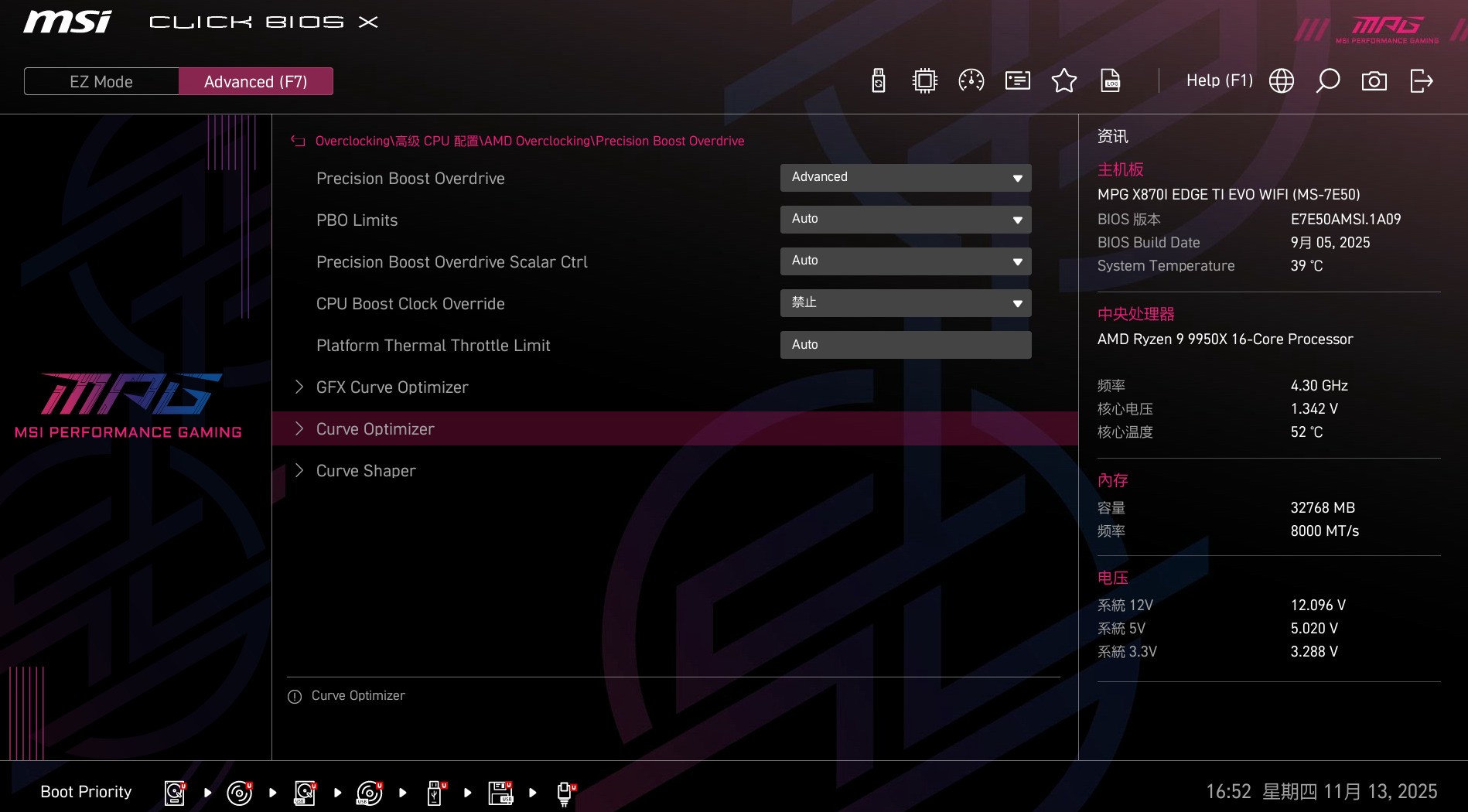This screenshot has height=812, width=1468.
Task: Open the M-Flash BIOS update icon
Action: click(x=878, y=80)
